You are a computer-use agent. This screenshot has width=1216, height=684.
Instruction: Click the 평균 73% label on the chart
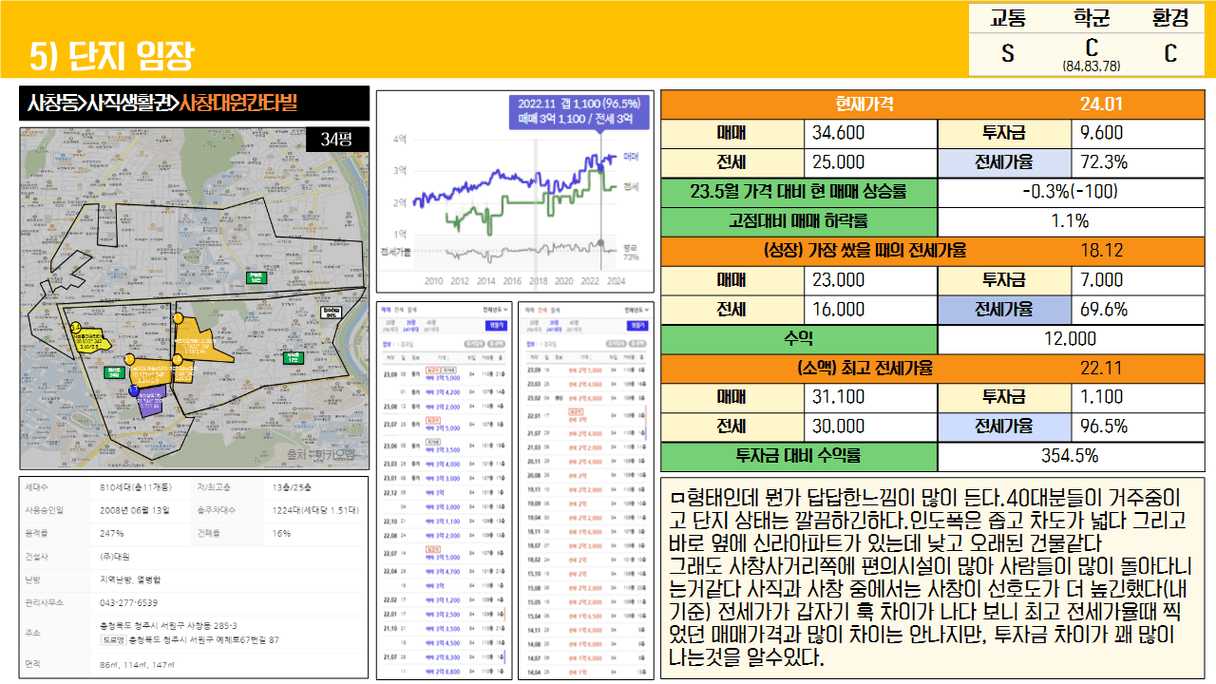[x=631, y=251]
